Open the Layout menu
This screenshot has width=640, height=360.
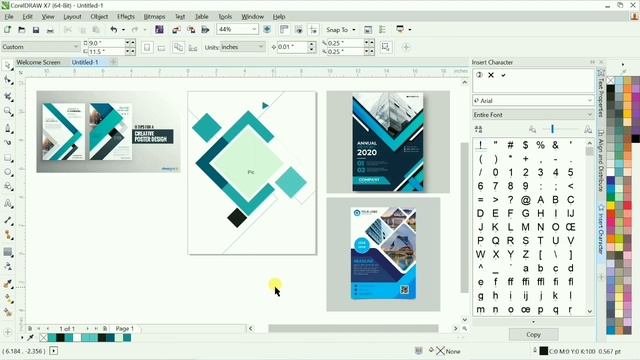pos(72,17)
